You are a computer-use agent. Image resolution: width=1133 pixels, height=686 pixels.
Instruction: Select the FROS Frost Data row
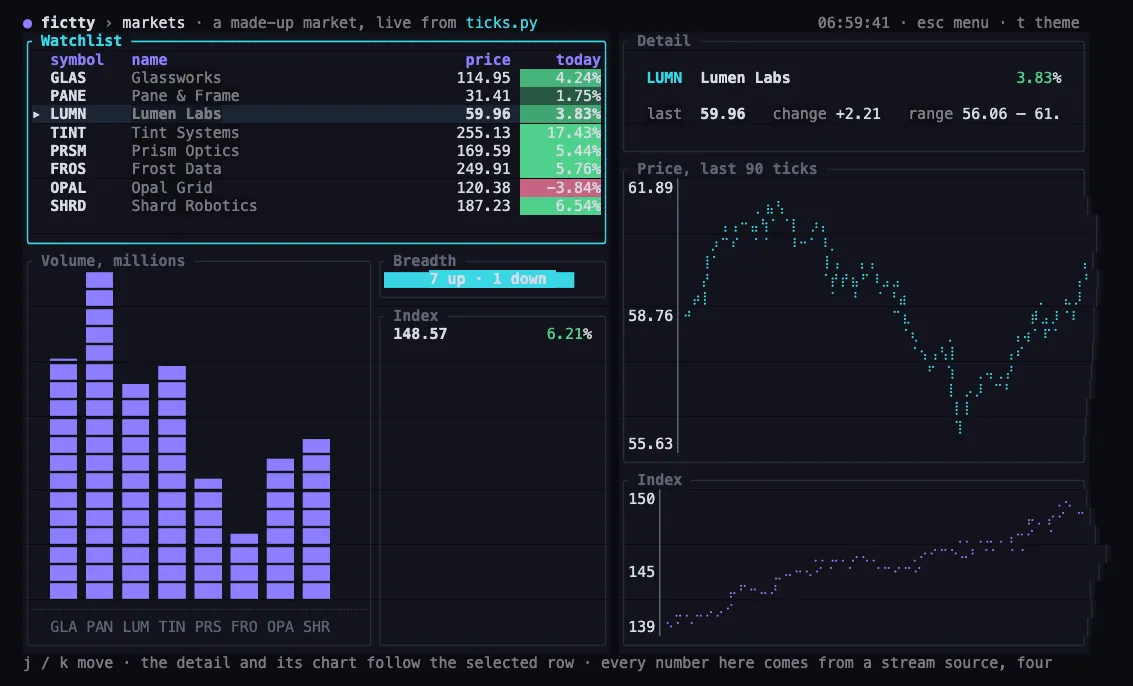coord(316,168)
